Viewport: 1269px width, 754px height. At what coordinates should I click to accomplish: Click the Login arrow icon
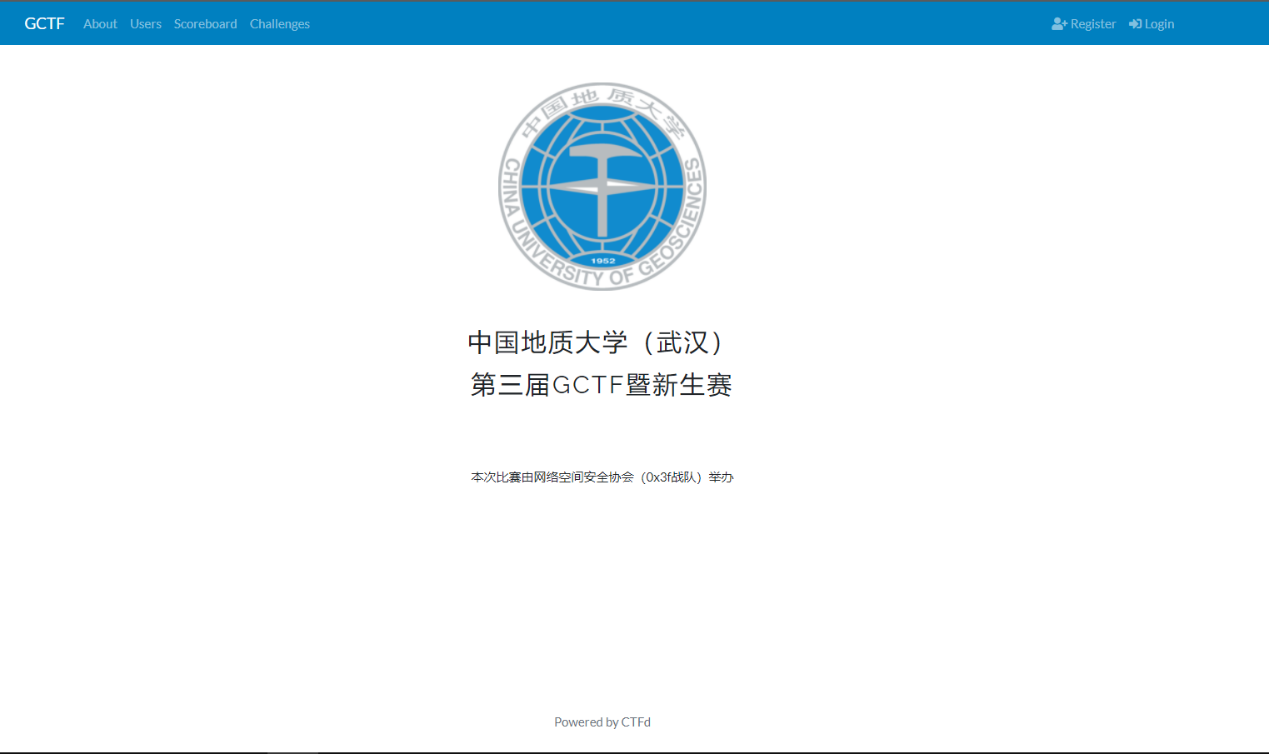click(1135, 24)
